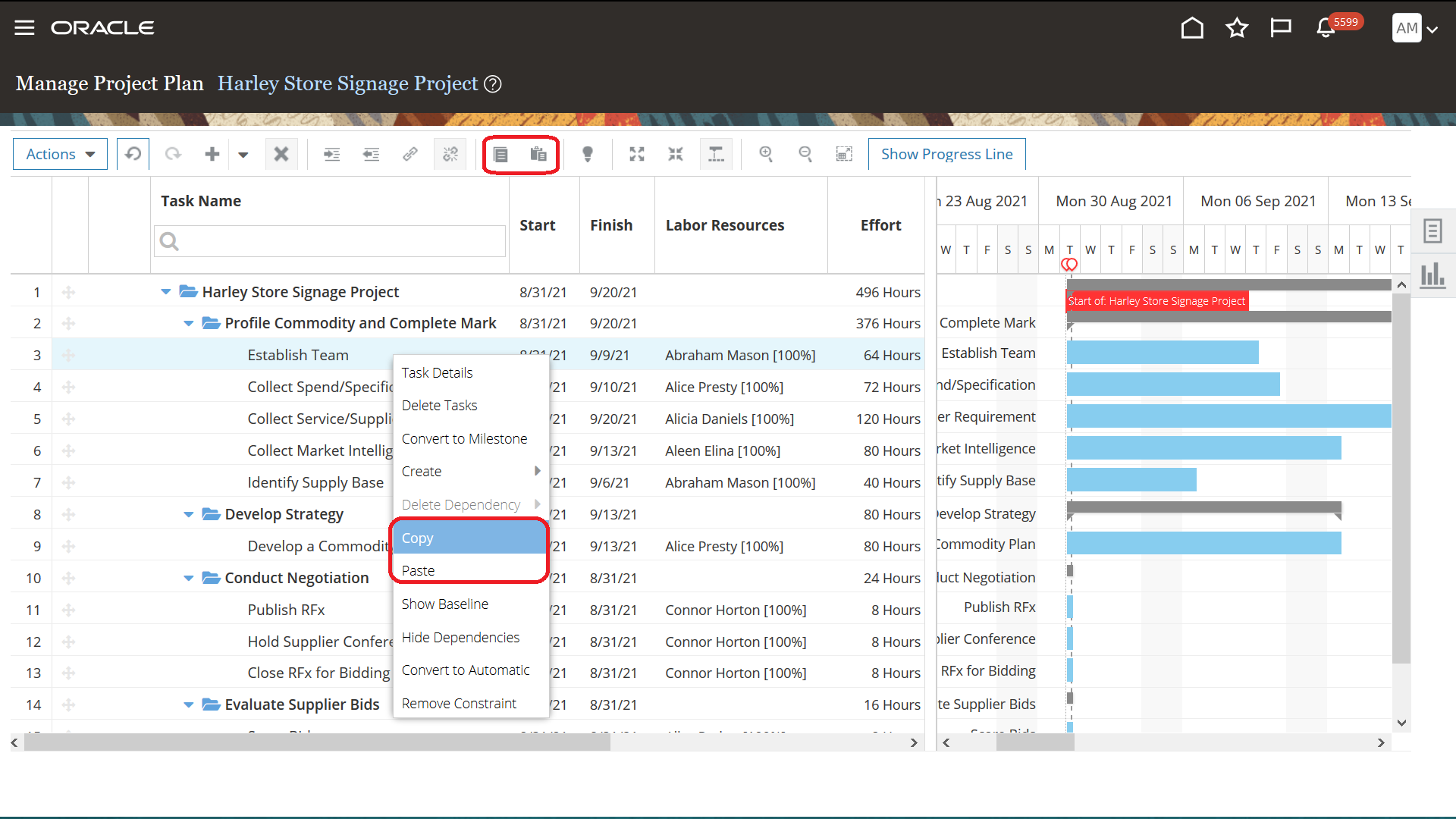Click the Effort column header
Viewport: 1456px width, 819px height.
tap(880, 225)
